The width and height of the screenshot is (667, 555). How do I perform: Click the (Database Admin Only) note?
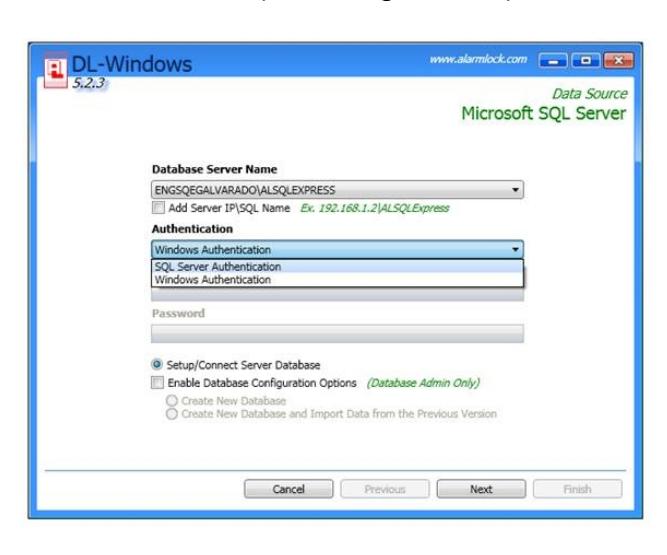423,383
